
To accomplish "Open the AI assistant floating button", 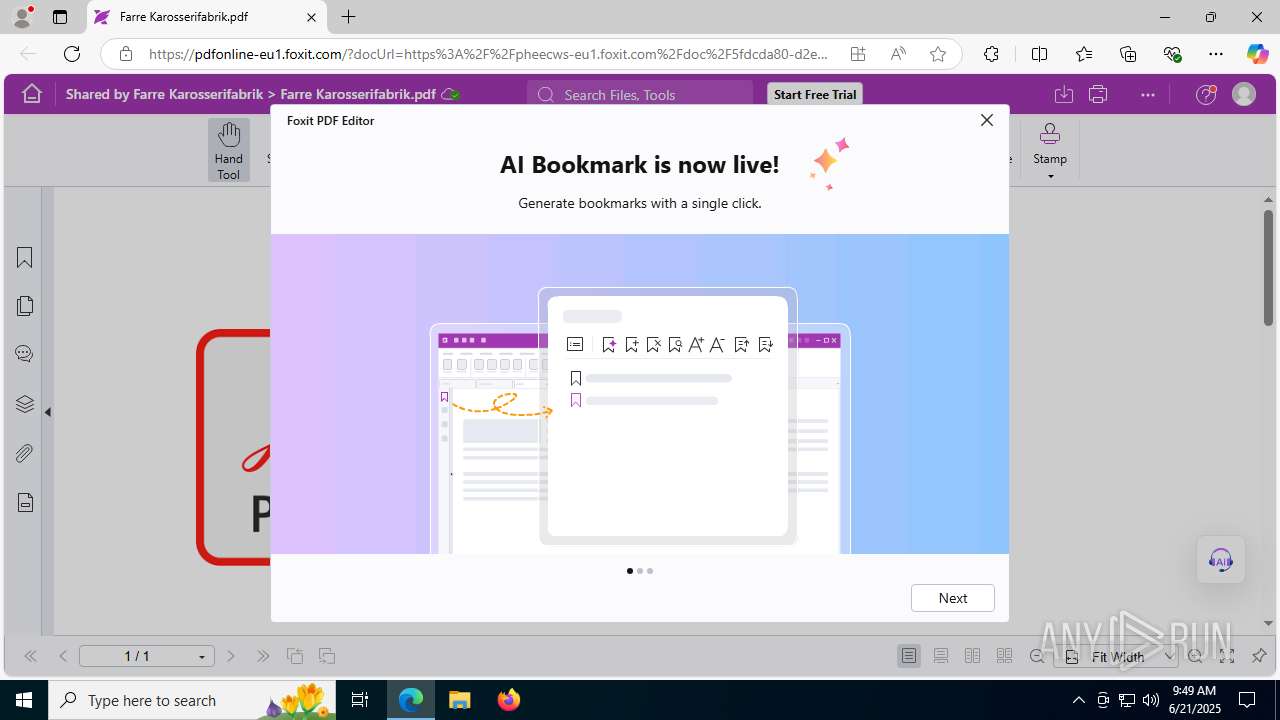I will pos(1221,560).
